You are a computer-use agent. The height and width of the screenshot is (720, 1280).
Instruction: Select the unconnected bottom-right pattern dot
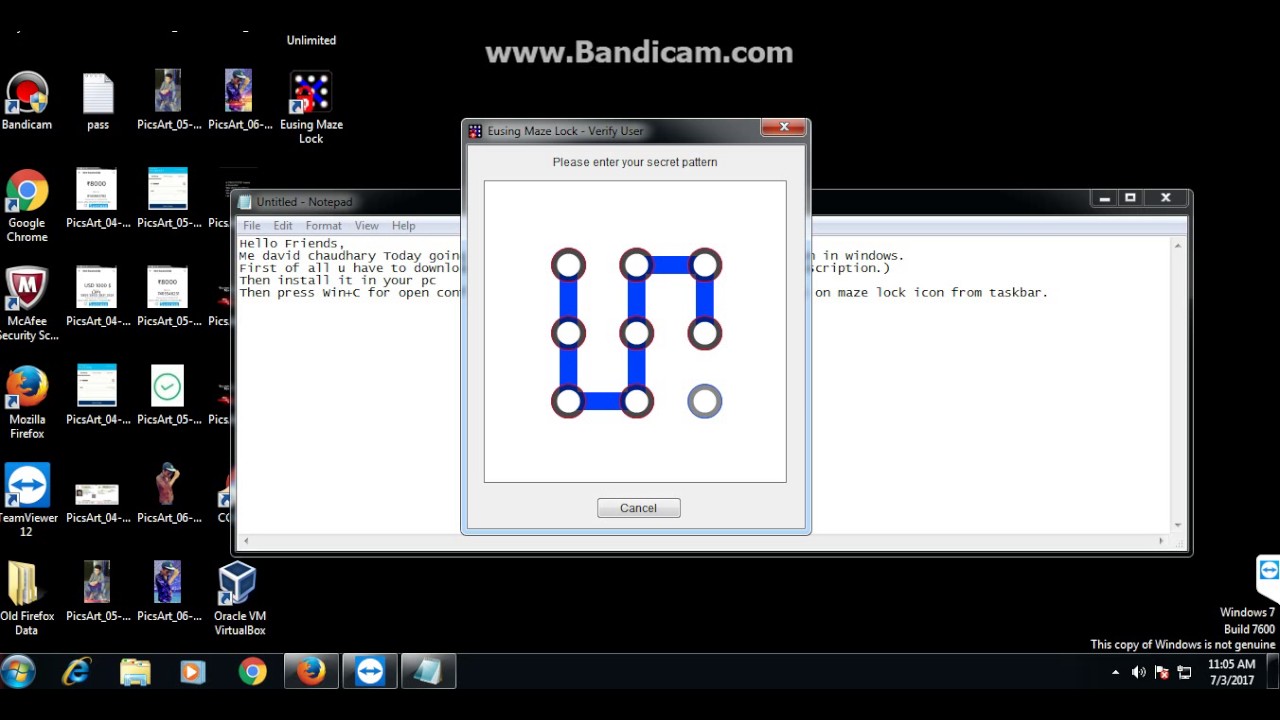tap(705, 401)
